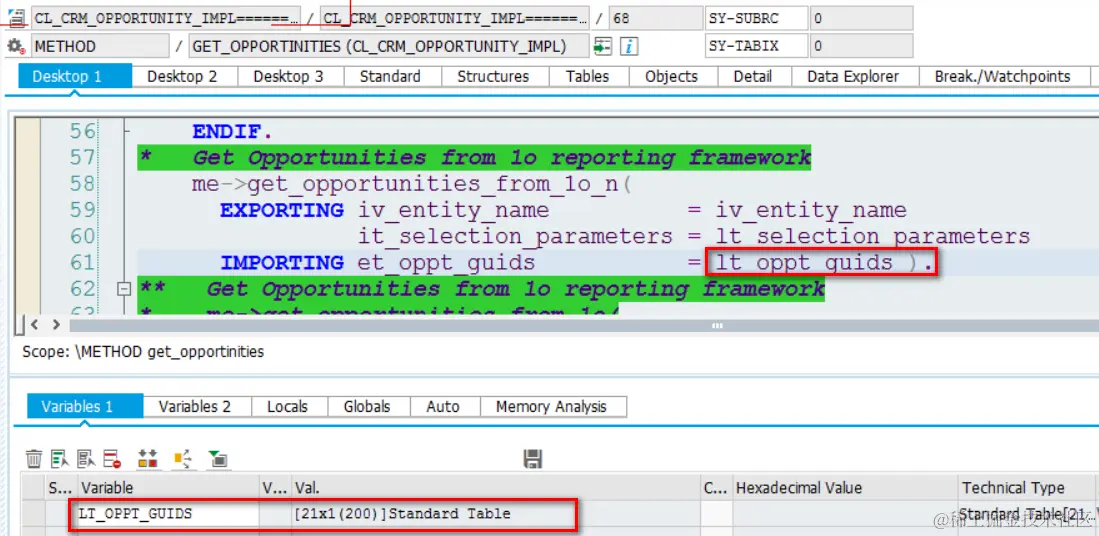Click line number 61 in the gutter
The height and width of the screenshot is (536, 1099).
[82, 262]
